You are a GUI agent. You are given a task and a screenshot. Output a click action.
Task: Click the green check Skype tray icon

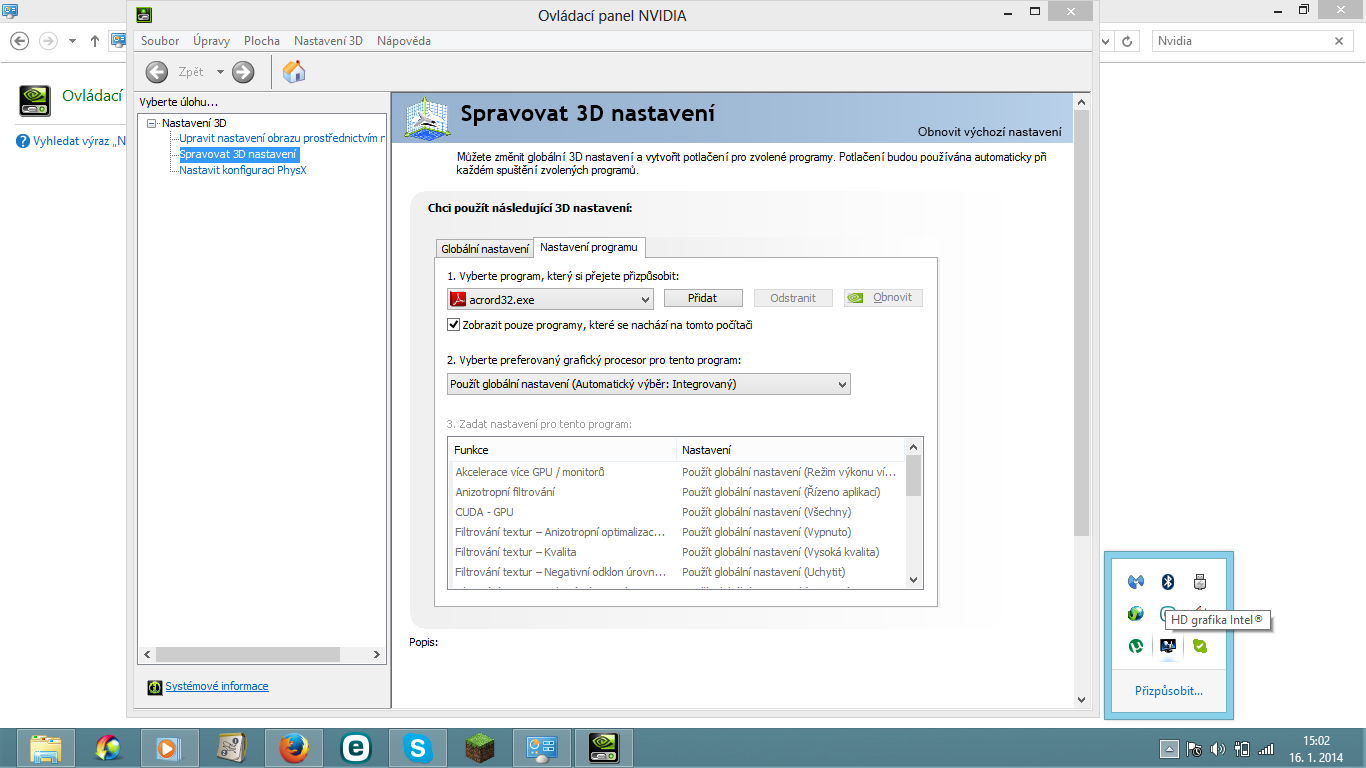(1200, 646)
